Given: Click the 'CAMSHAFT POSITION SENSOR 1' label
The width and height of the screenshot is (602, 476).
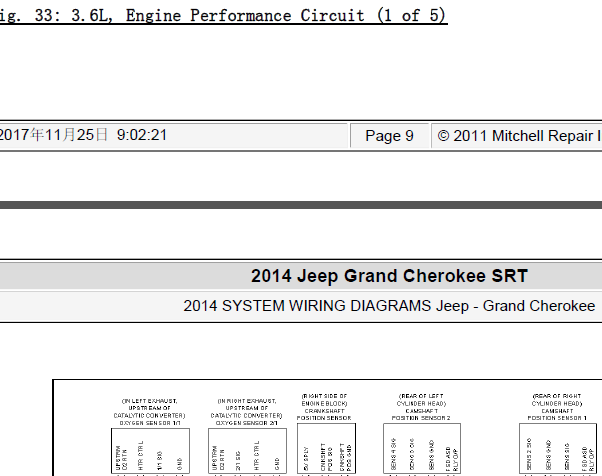Looking at the screenshot, I should point(557,414).
